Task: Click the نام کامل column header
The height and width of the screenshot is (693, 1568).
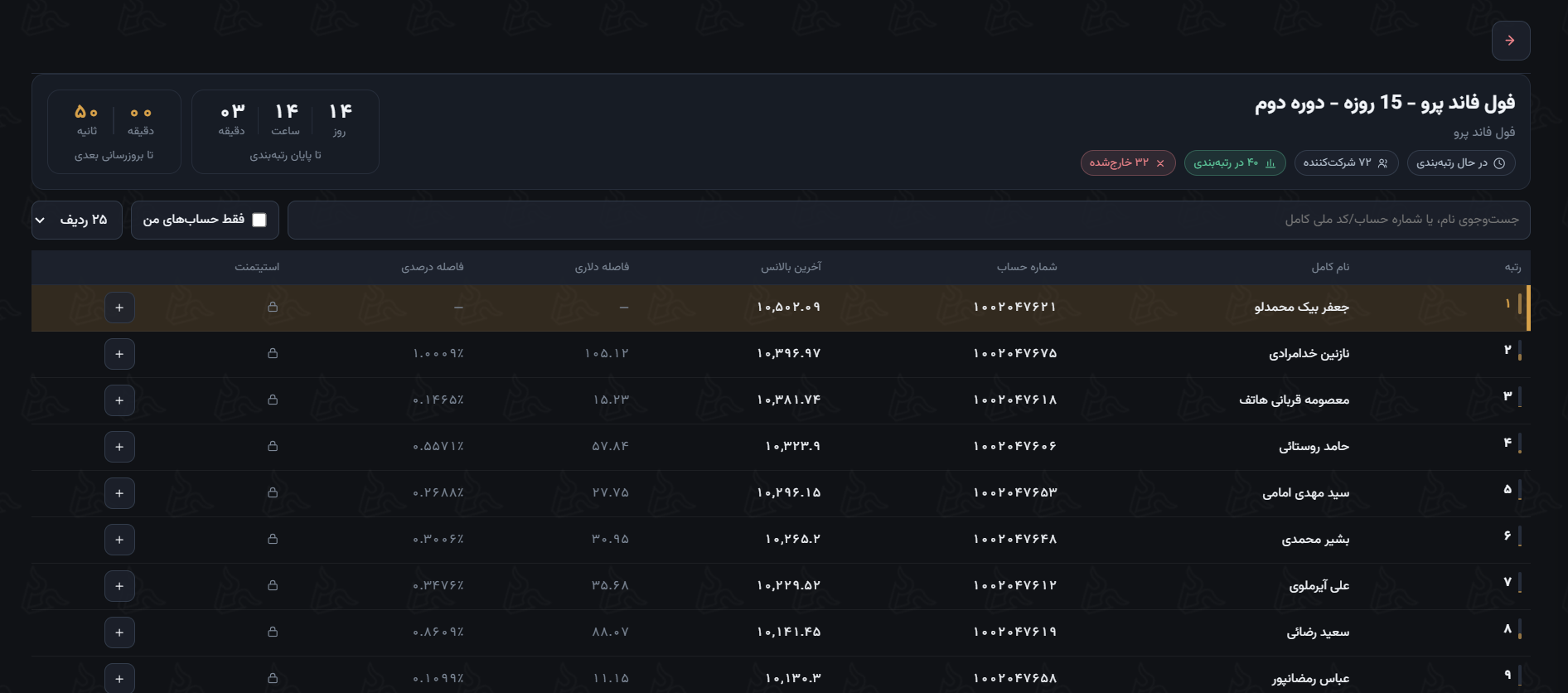Action: (x=1330, y=267)
